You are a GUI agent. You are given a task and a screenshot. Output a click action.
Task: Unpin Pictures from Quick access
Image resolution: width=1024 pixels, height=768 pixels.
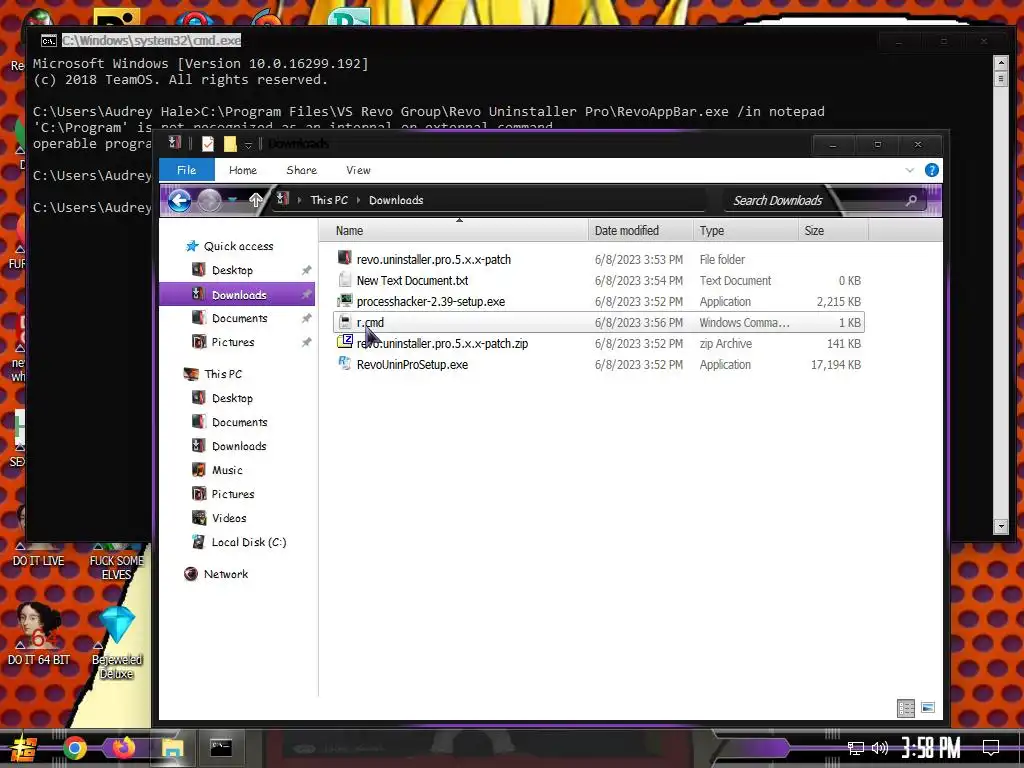[x=306, y=342]
